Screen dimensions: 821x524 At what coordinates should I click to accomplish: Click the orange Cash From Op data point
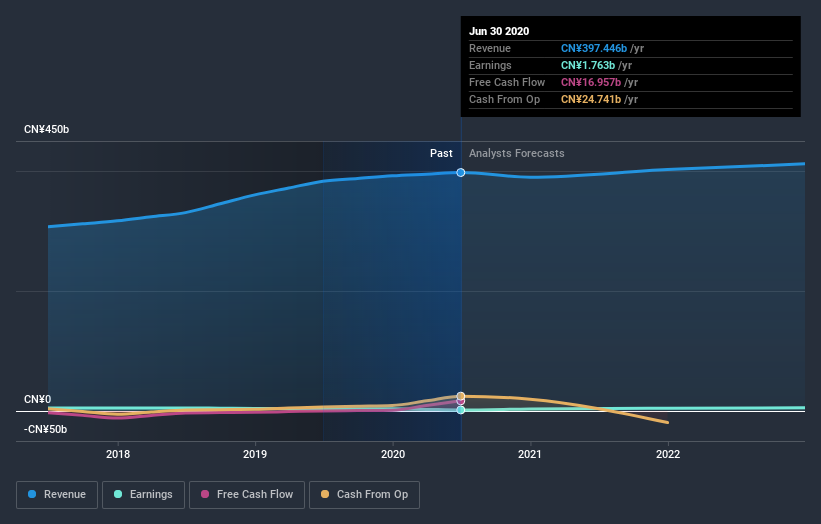point(461,396)
